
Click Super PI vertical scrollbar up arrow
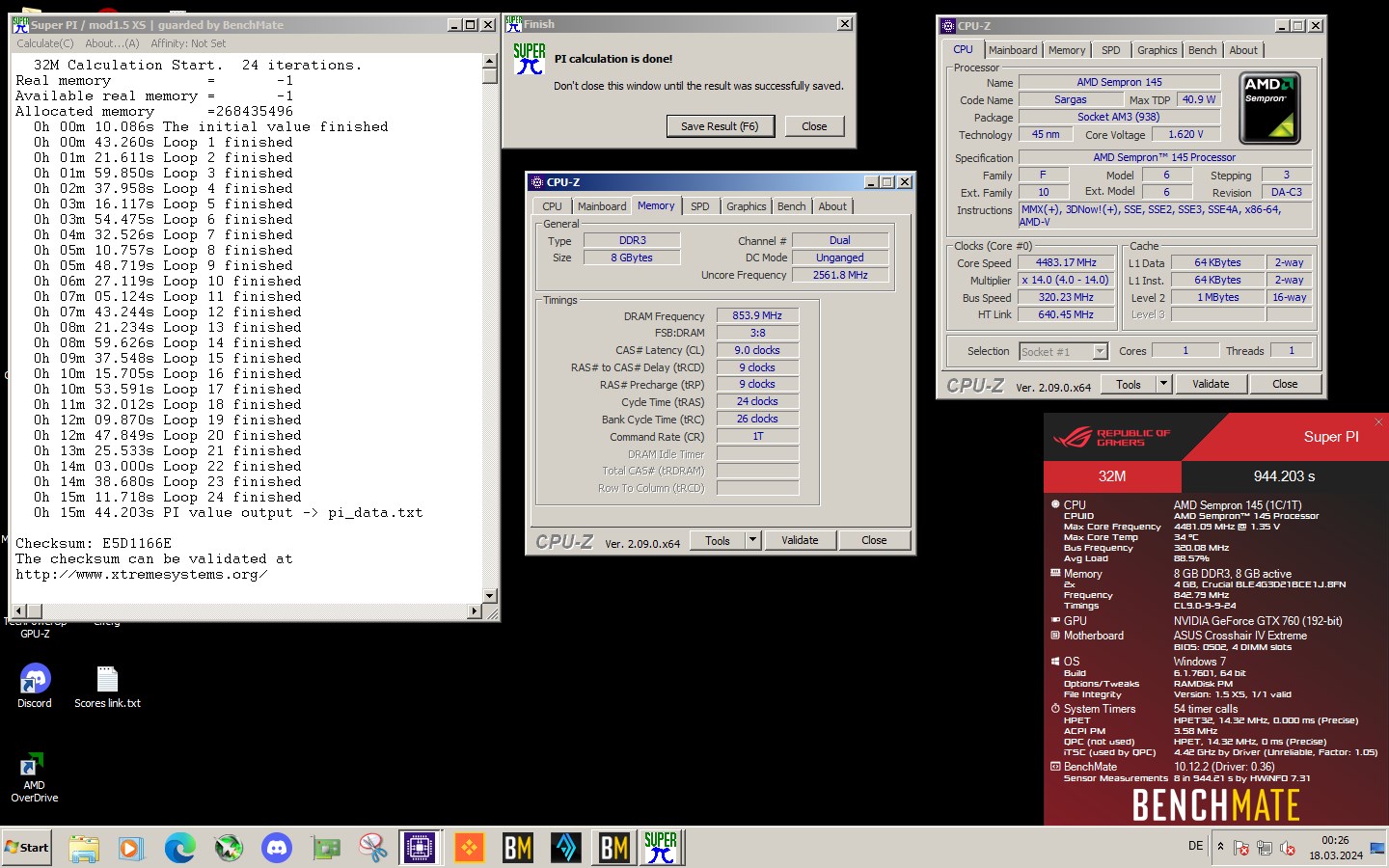point(489,62)
